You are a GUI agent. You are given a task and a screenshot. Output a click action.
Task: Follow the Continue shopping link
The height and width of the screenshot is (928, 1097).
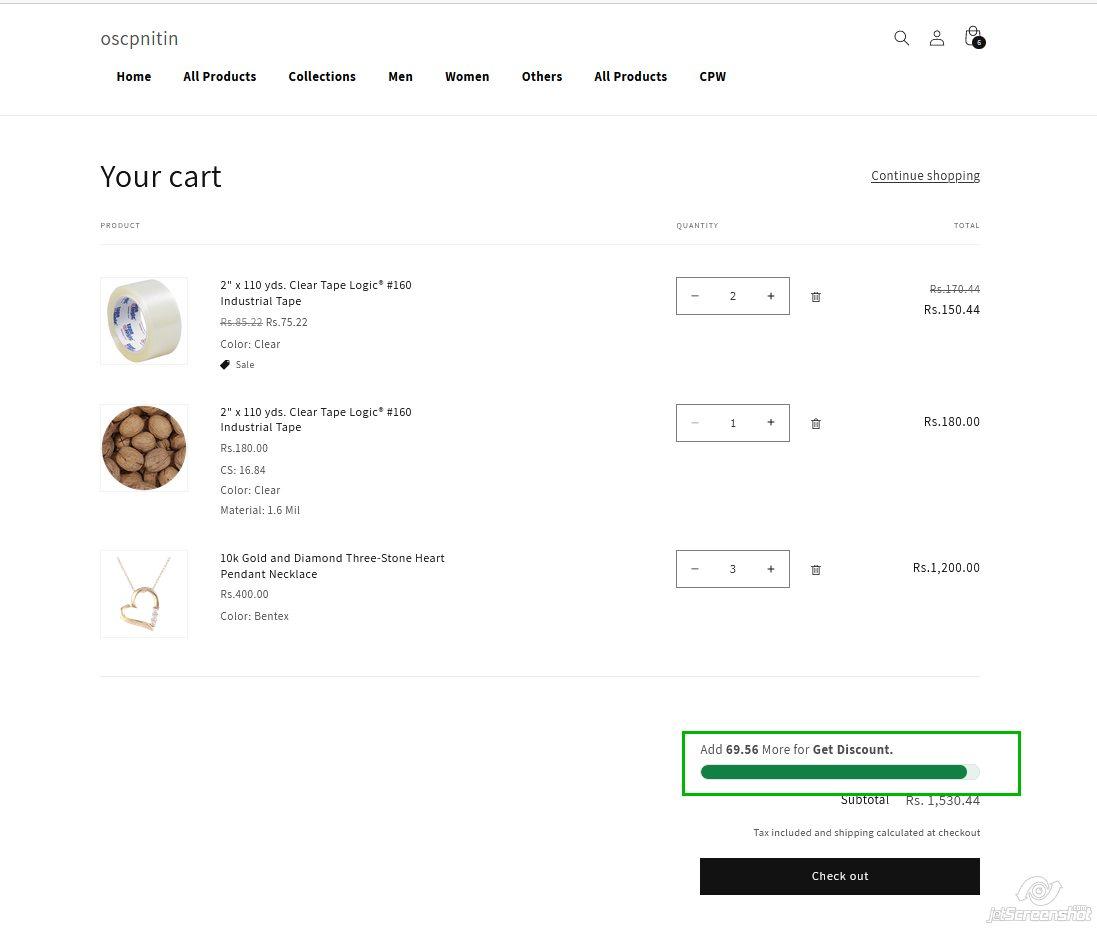coord(925,176)
